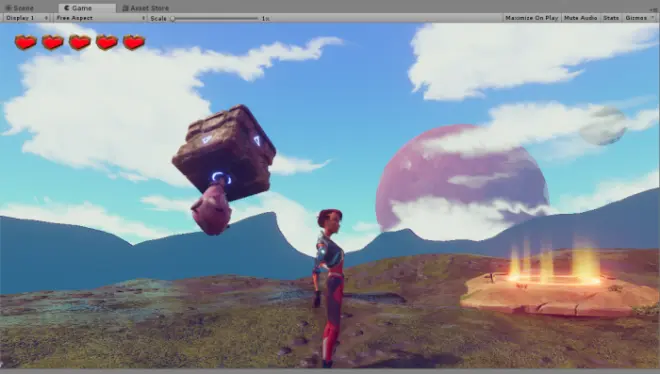
Task: Click the Scene tab icon
Action: click(8, 8)
